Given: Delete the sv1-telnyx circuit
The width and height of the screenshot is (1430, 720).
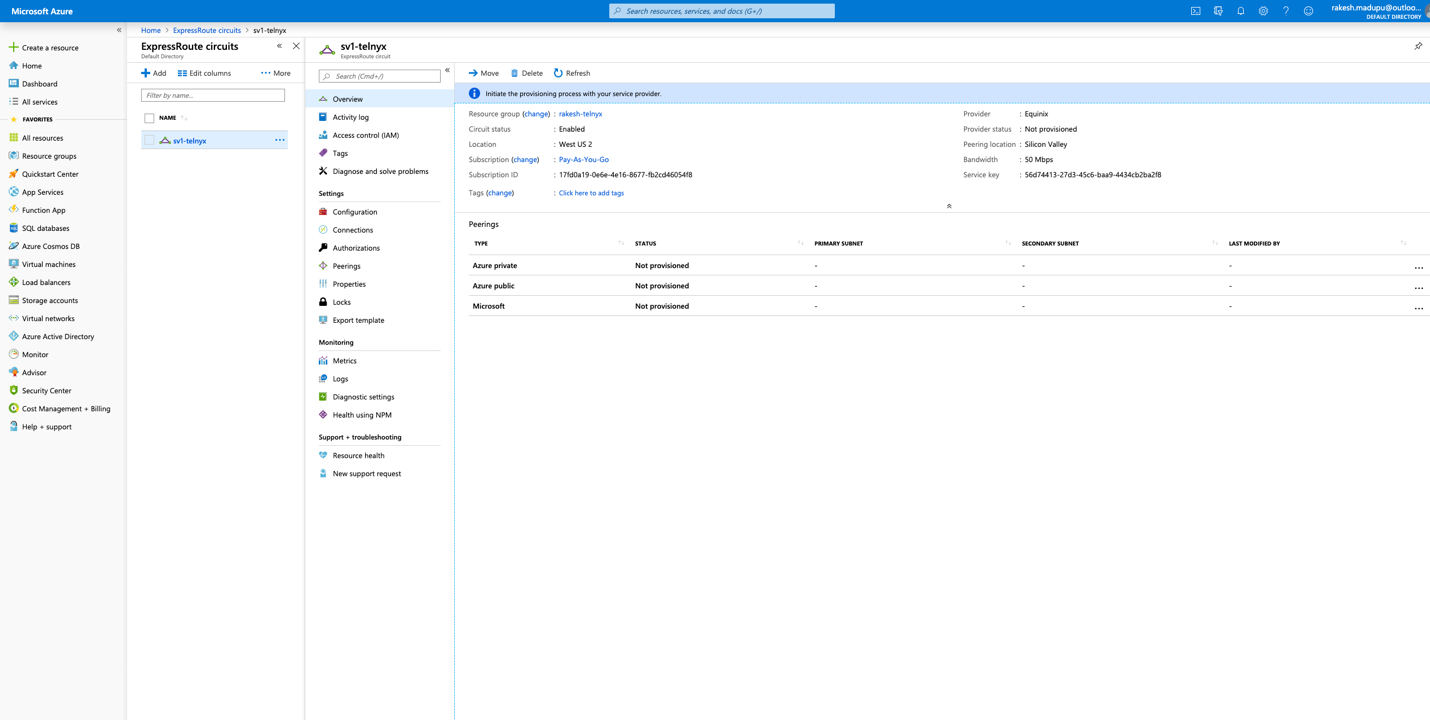Looking at the screenshot, I should tap(527, 73).
